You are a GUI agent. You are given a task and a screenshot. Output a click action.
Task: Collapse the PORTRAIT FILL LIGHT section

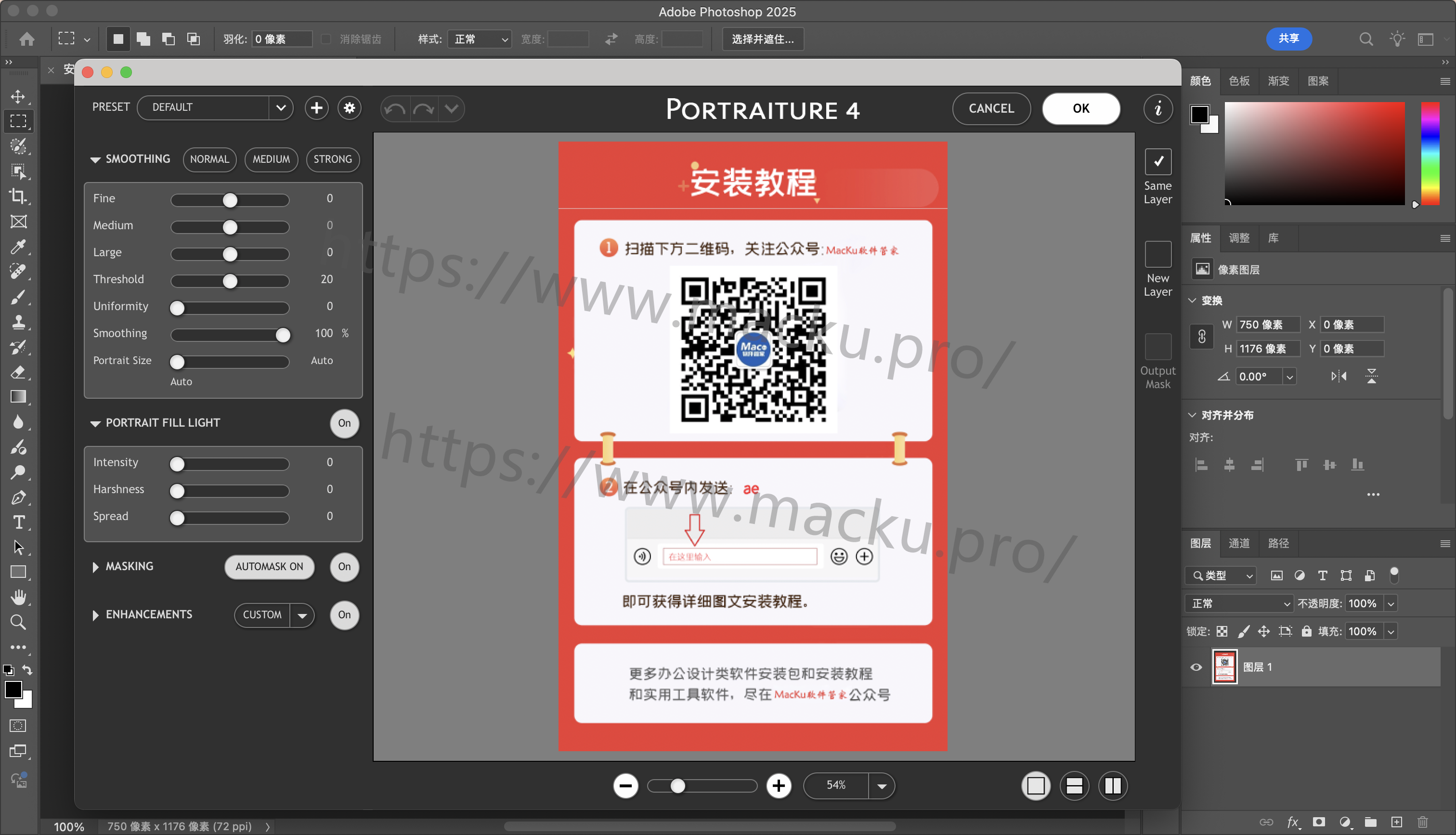[x=96, y=423]
